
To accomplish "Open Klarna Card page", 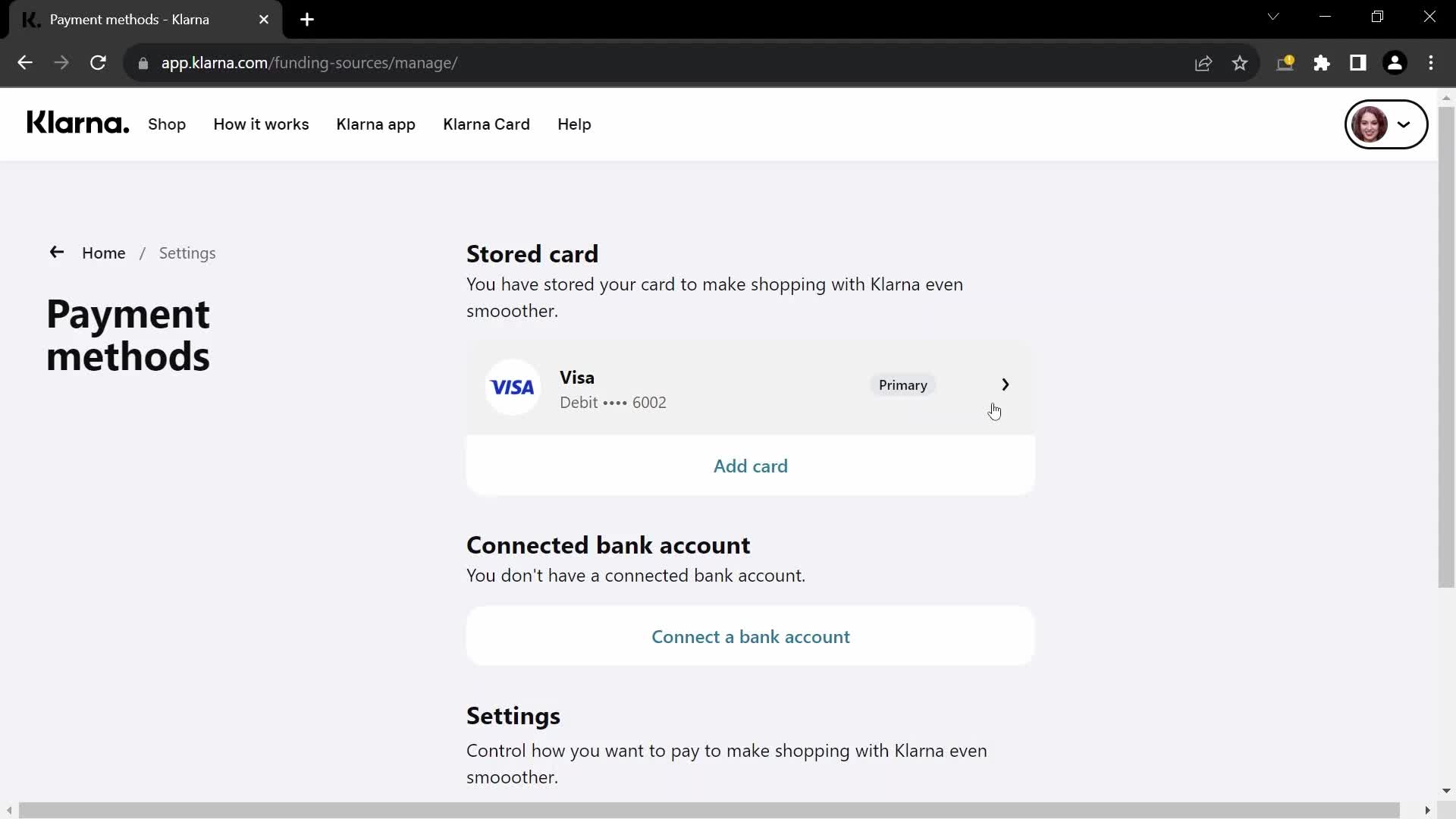I will (486, 124).
